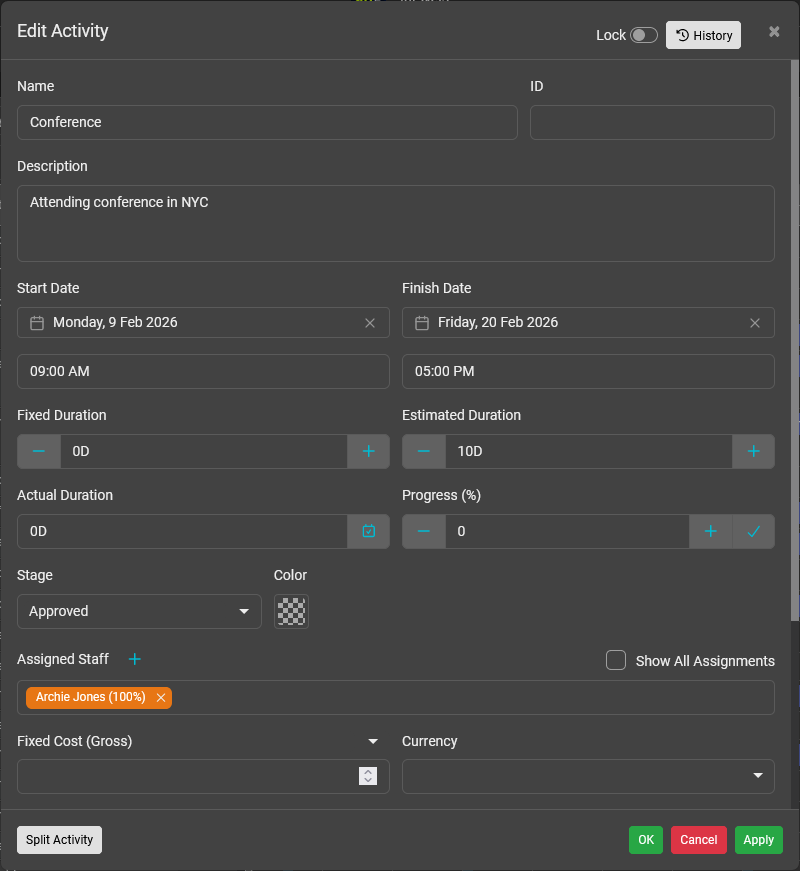The width and height of the screenshot is (800, 871).
Task: Click the plus icon to add assigned staff
Action: point(135,659)
